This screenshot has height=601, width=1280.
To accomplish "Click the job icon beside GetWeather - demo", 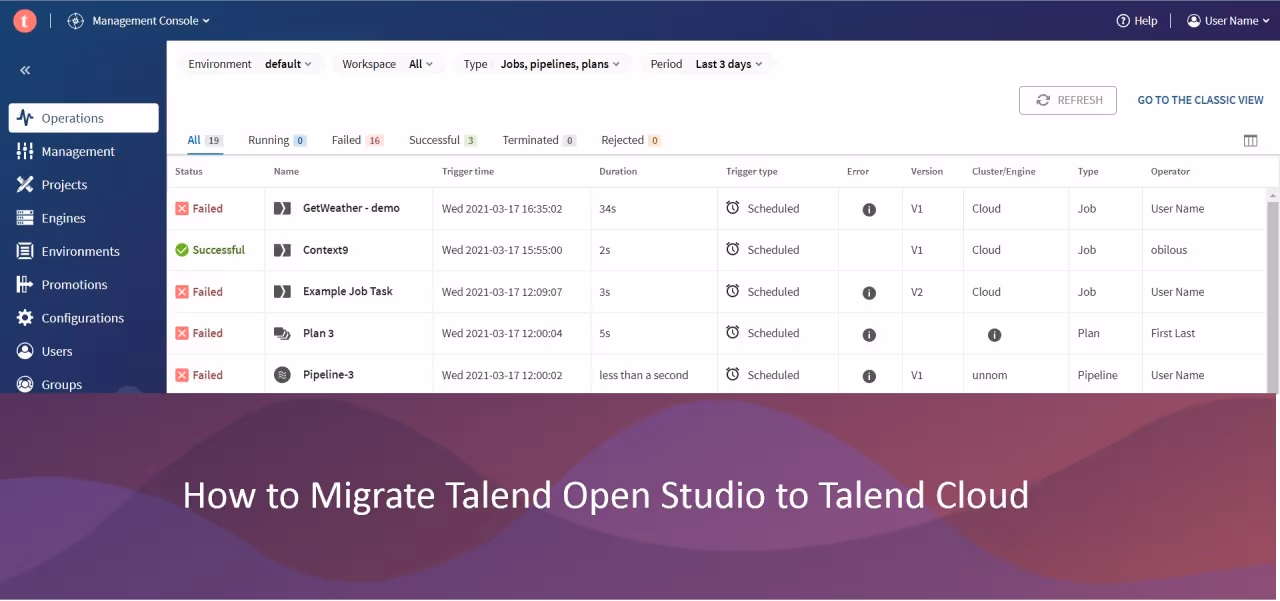I will click(x=282, y=208).
